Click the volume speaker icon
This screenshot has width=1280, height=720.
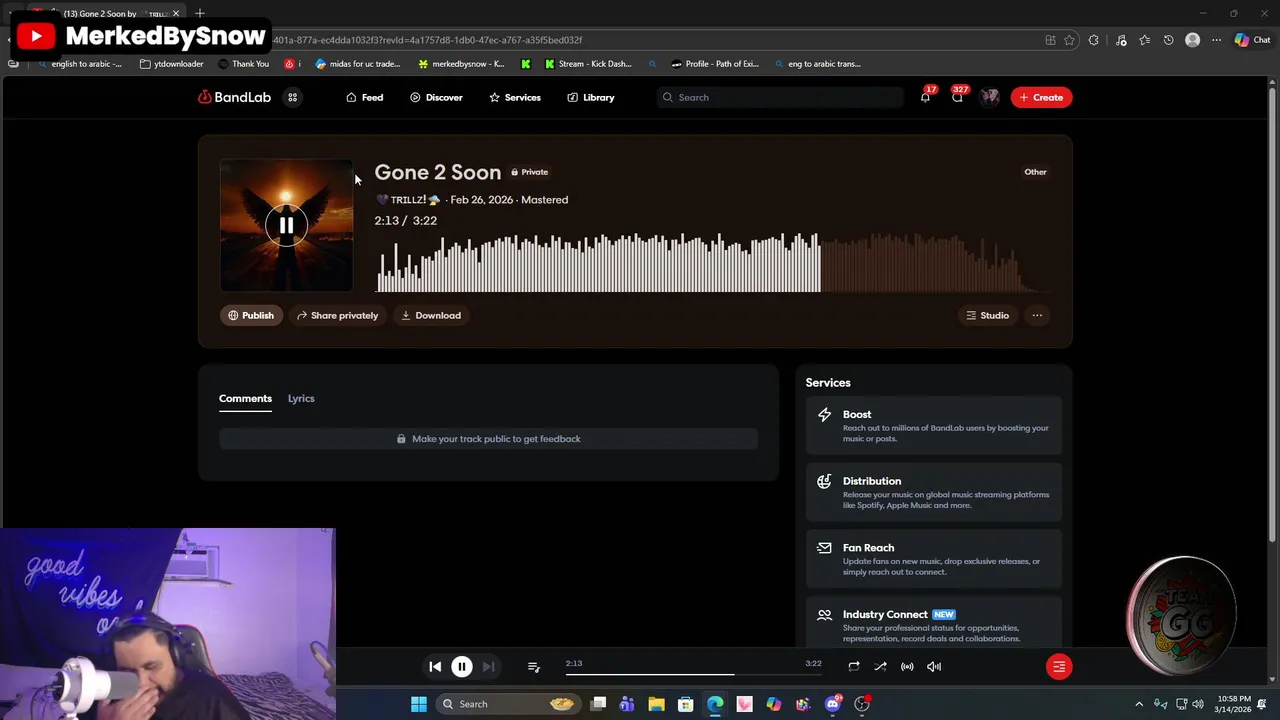click(x=934, y=666)
